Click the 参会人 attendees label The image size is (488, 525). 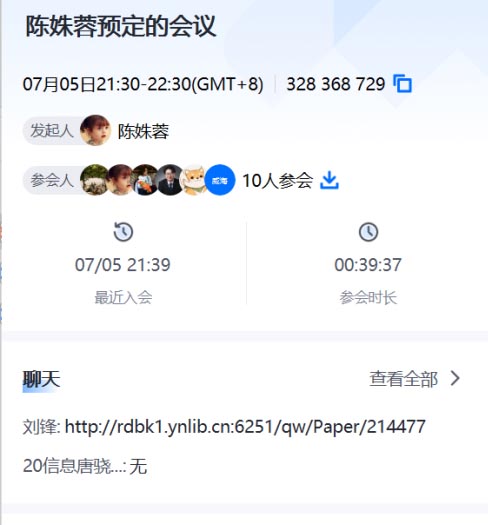(x=52, y=180)
